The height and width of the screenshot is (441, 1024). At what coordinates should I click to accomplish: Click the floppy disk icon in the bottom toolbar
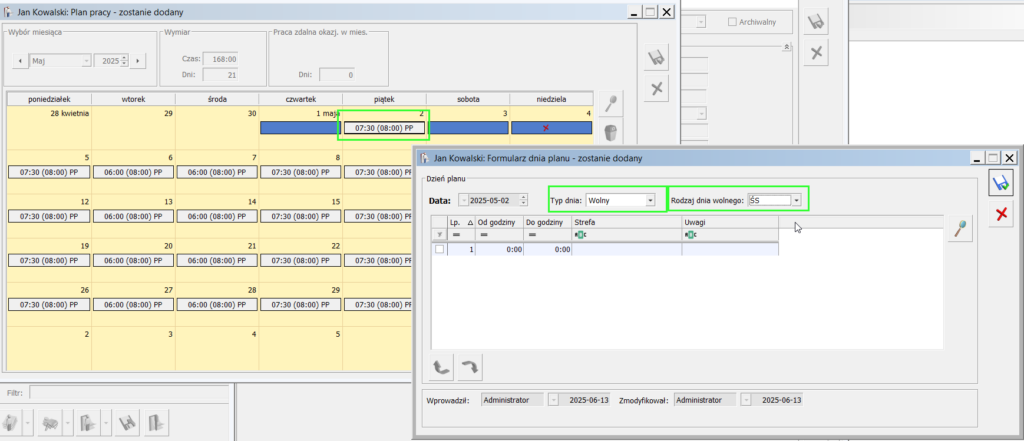coord(127,423)
